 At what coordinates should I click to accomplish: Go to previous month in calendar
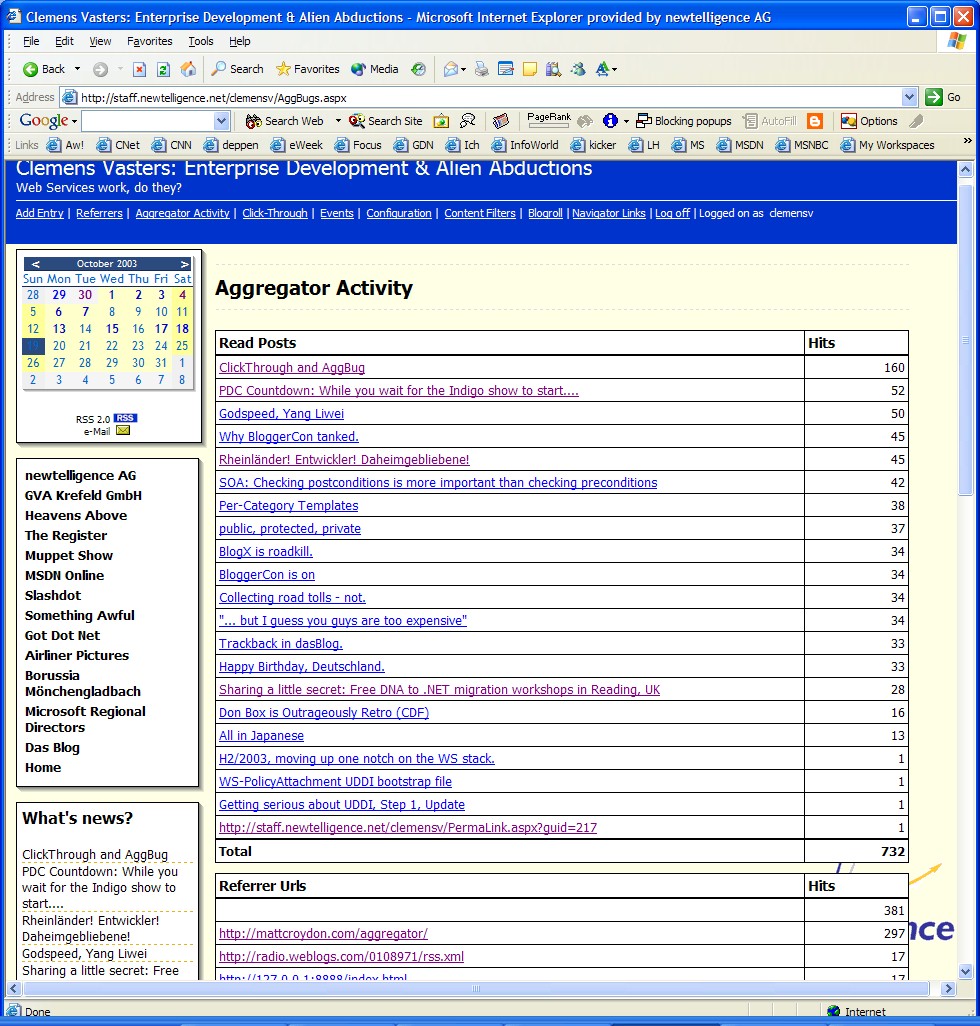click(x=36, y=264)
